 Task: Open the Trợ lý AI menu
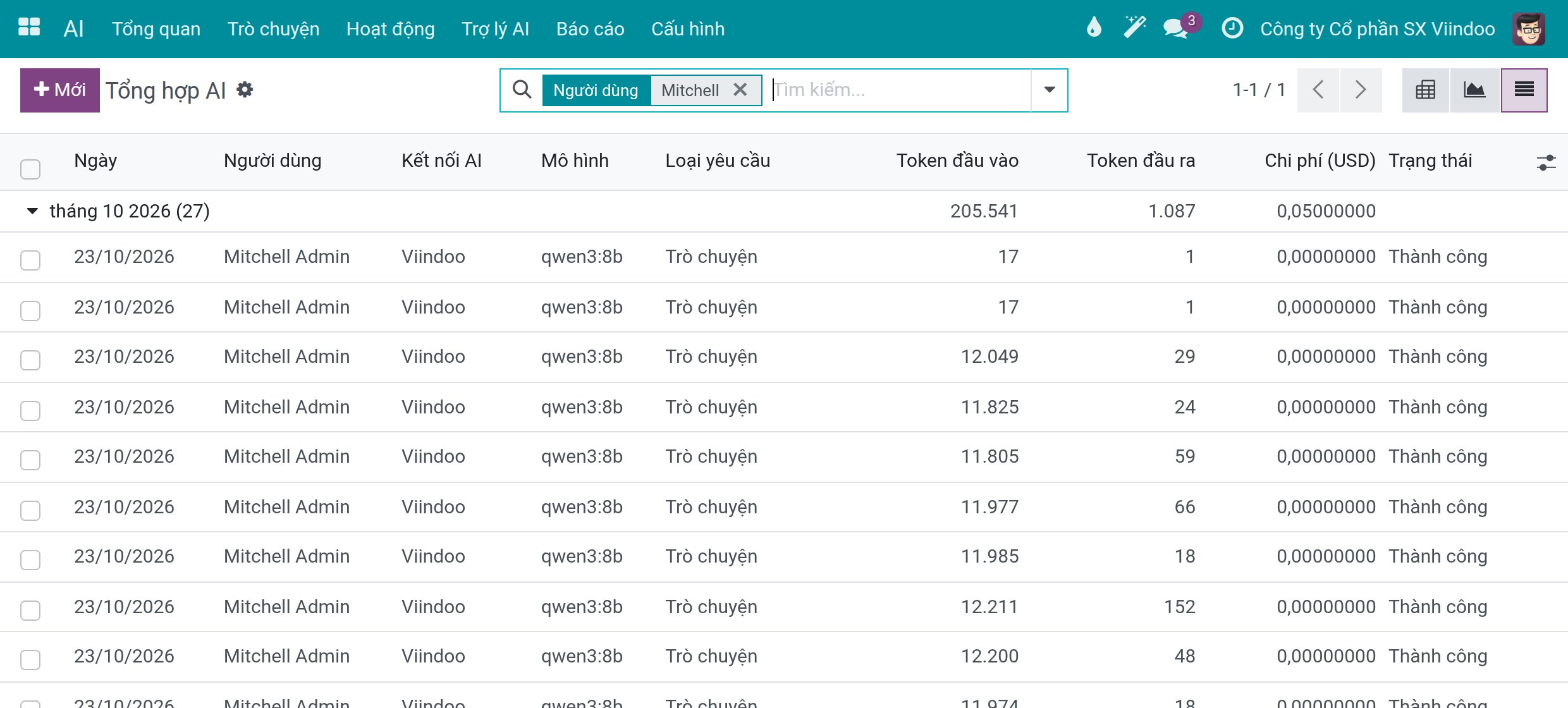[x=495, y=28]
